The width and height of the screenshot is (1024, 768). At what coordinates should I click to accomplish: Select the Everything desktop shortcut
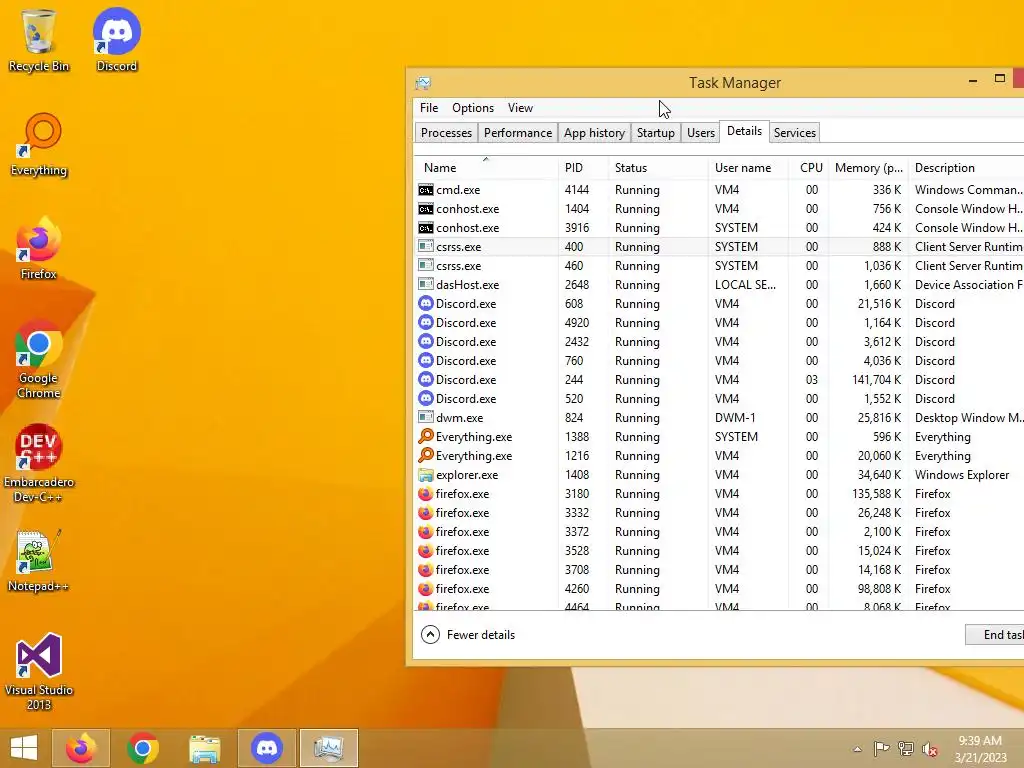click(39, 145)
